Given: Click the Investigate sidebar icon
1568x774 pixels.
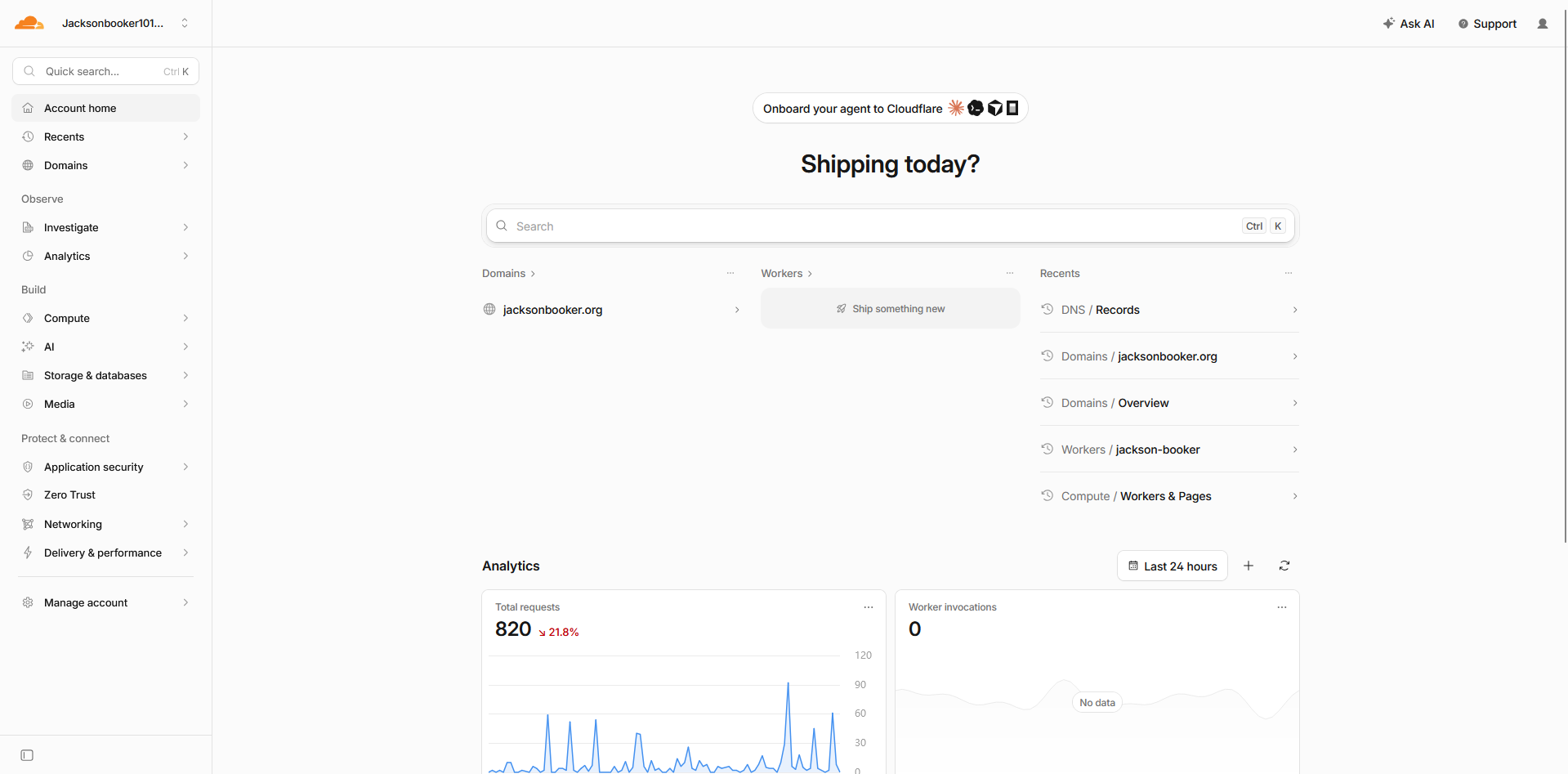Looking at the screenshot, I should [28, 227].
